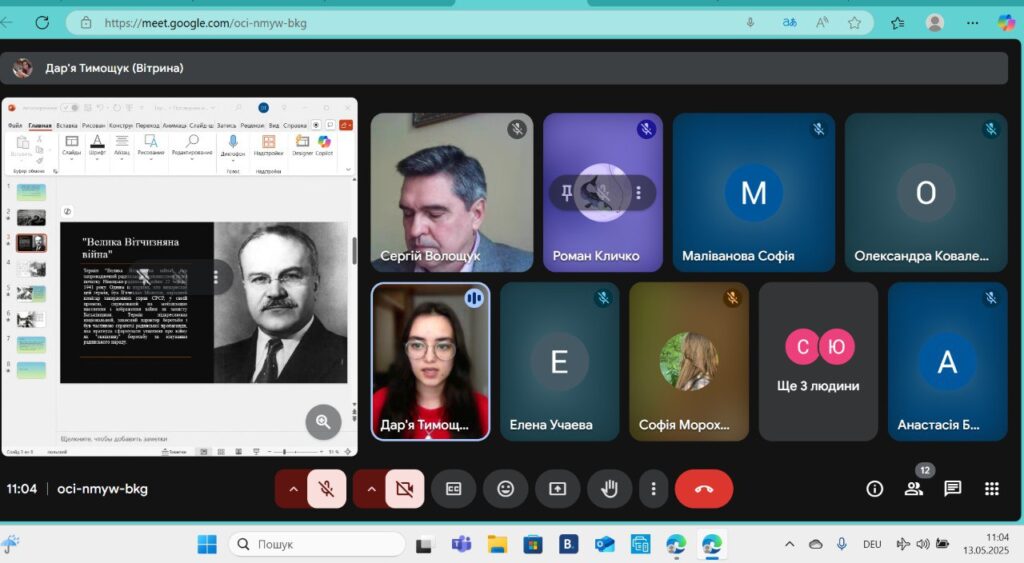Turn the camera on
The width and height of the screenshot is (1024, 563).
point(404,489)
